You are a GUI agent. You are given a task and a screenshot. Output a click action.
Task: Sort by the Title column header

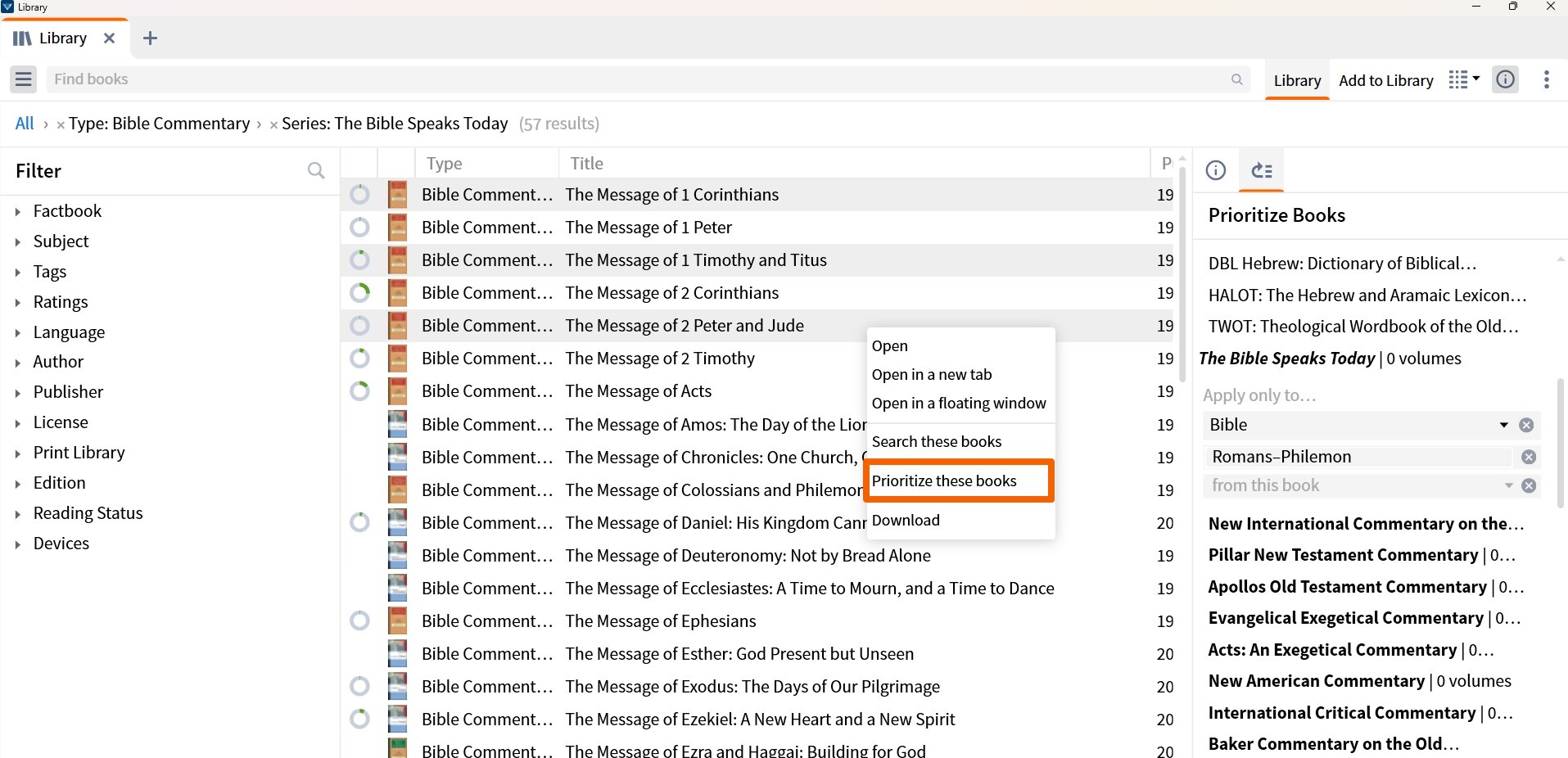tap(854, 163)
